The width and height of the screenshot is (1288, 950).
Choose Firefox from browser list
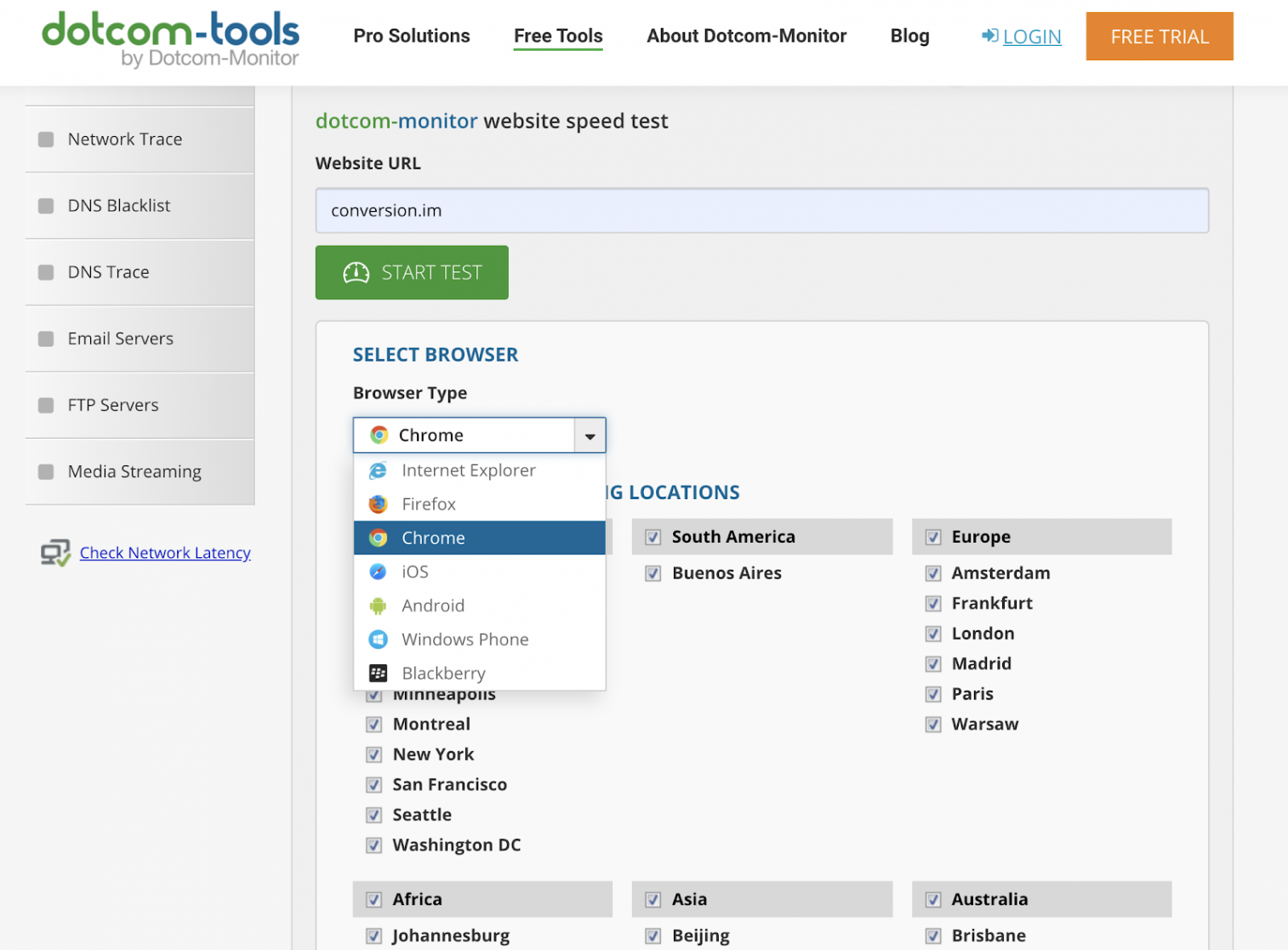tap(480, 504)
